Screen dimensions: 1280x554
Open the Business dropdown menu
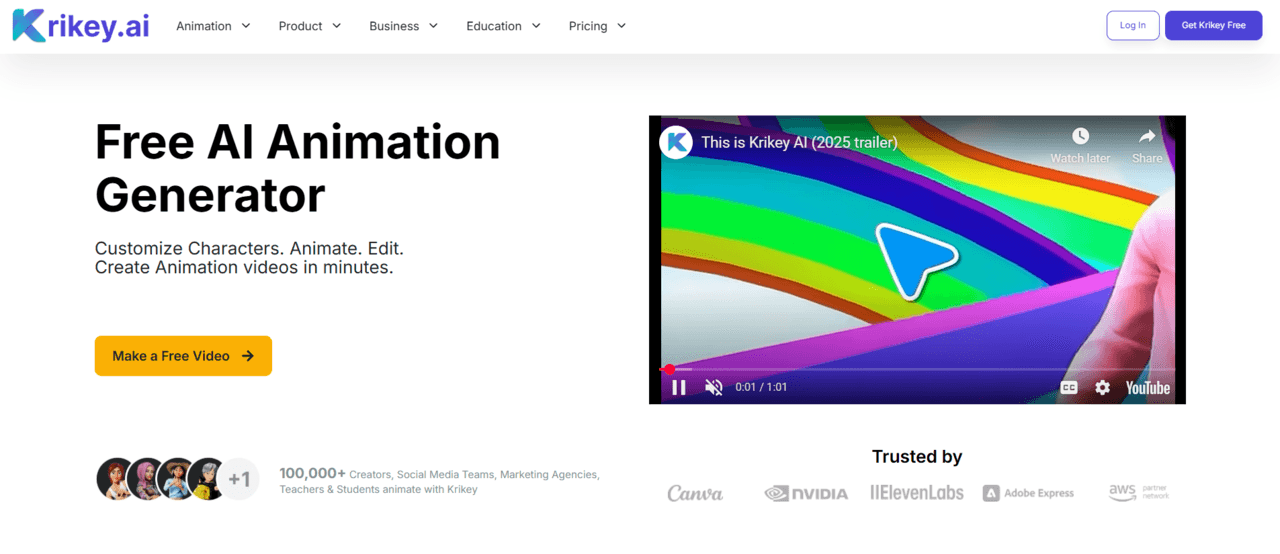click(x=403, y=26)
